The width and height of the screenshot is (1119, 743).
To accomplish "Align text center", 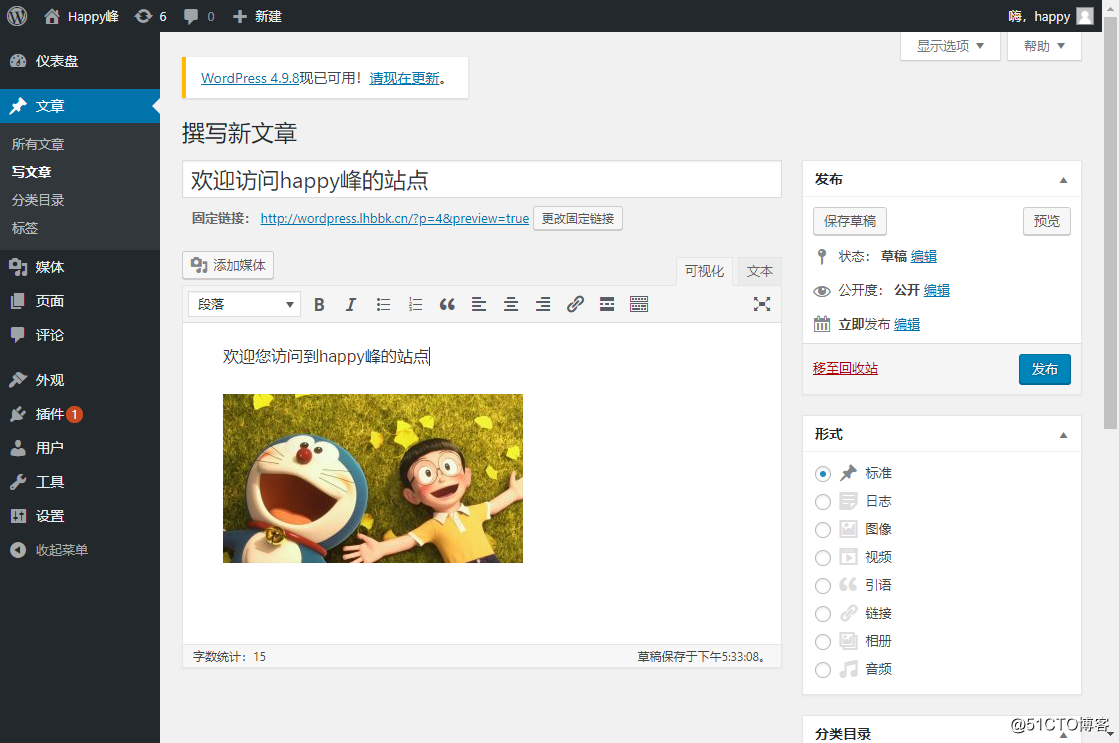I will (x=511, y=305).
